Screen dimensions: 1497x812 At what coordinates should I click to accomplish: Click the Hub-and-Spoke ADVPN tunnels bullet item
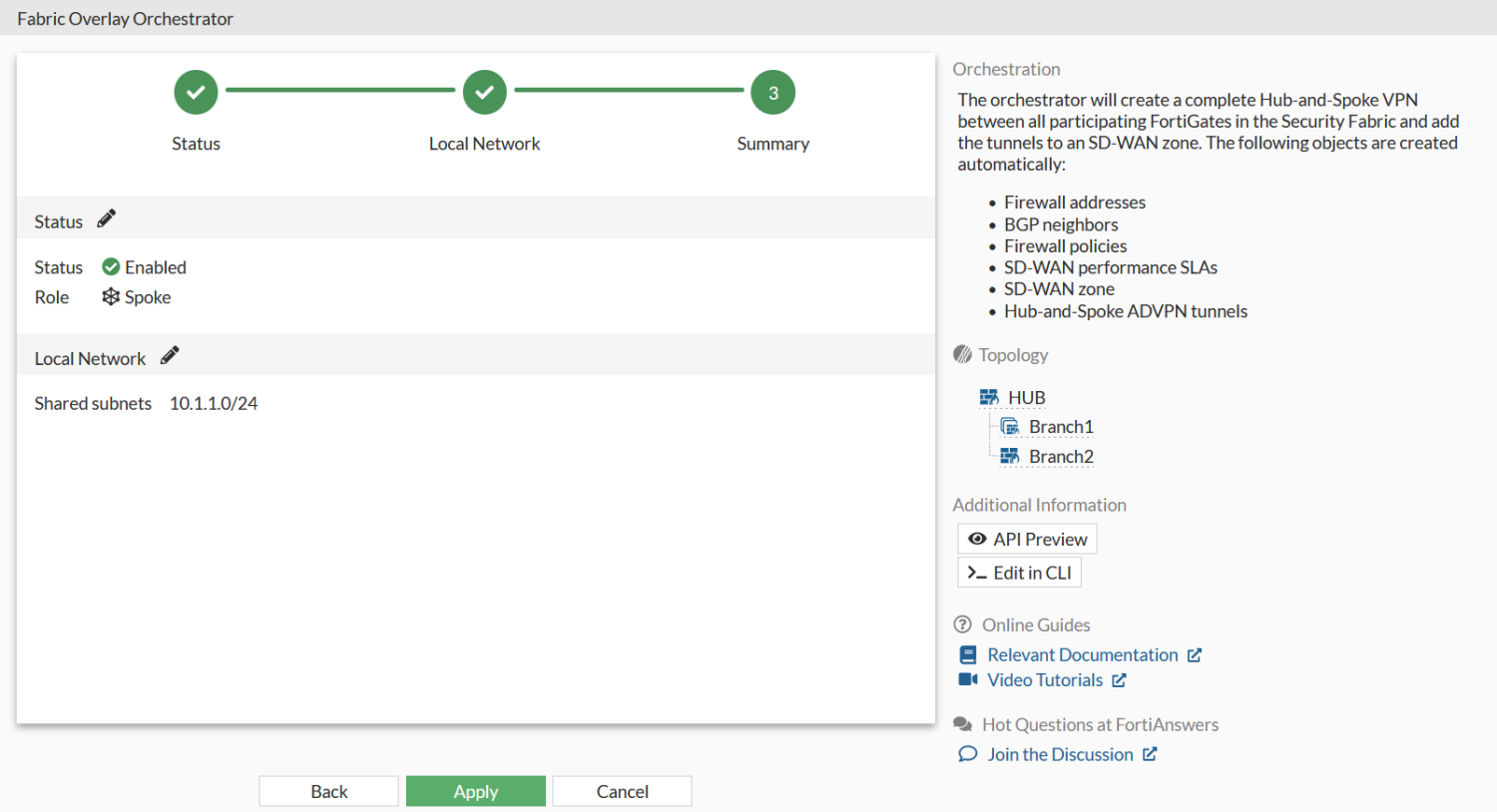pyautogui.click(x=1126, y=311)
